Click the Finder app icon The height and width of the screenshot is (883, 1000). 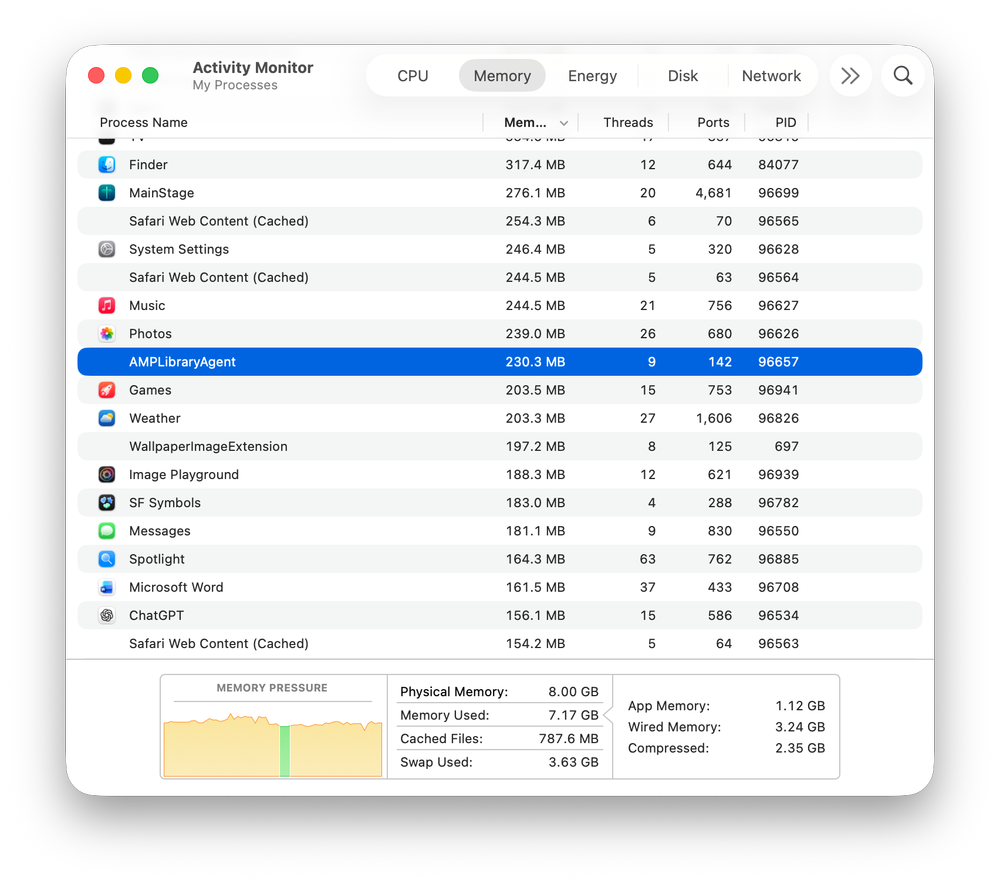(107, 164)
